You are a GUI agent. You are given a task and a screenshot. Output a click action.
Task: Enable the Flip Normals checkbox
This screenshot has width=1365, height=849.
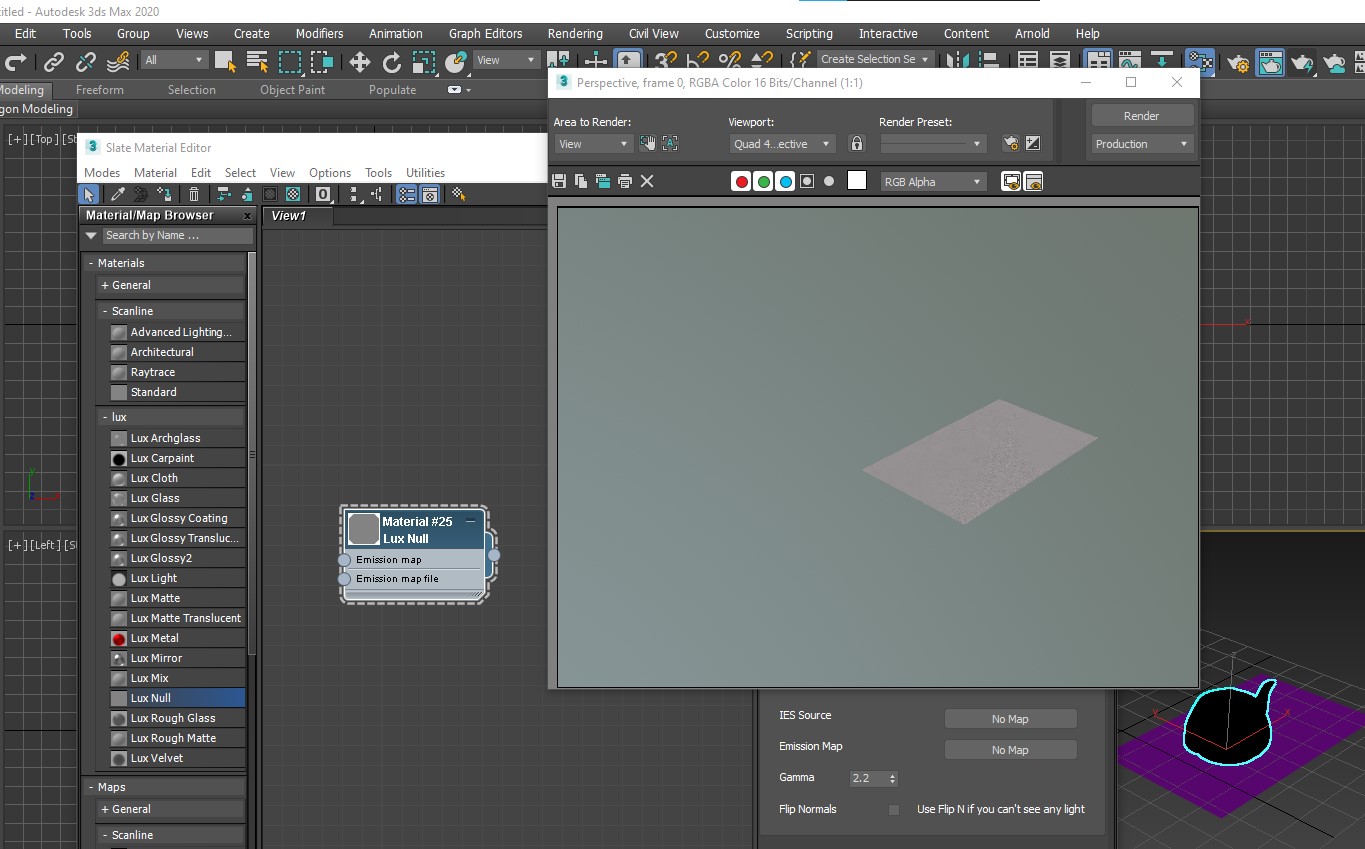pyautogui.click(x=894, y=809)
